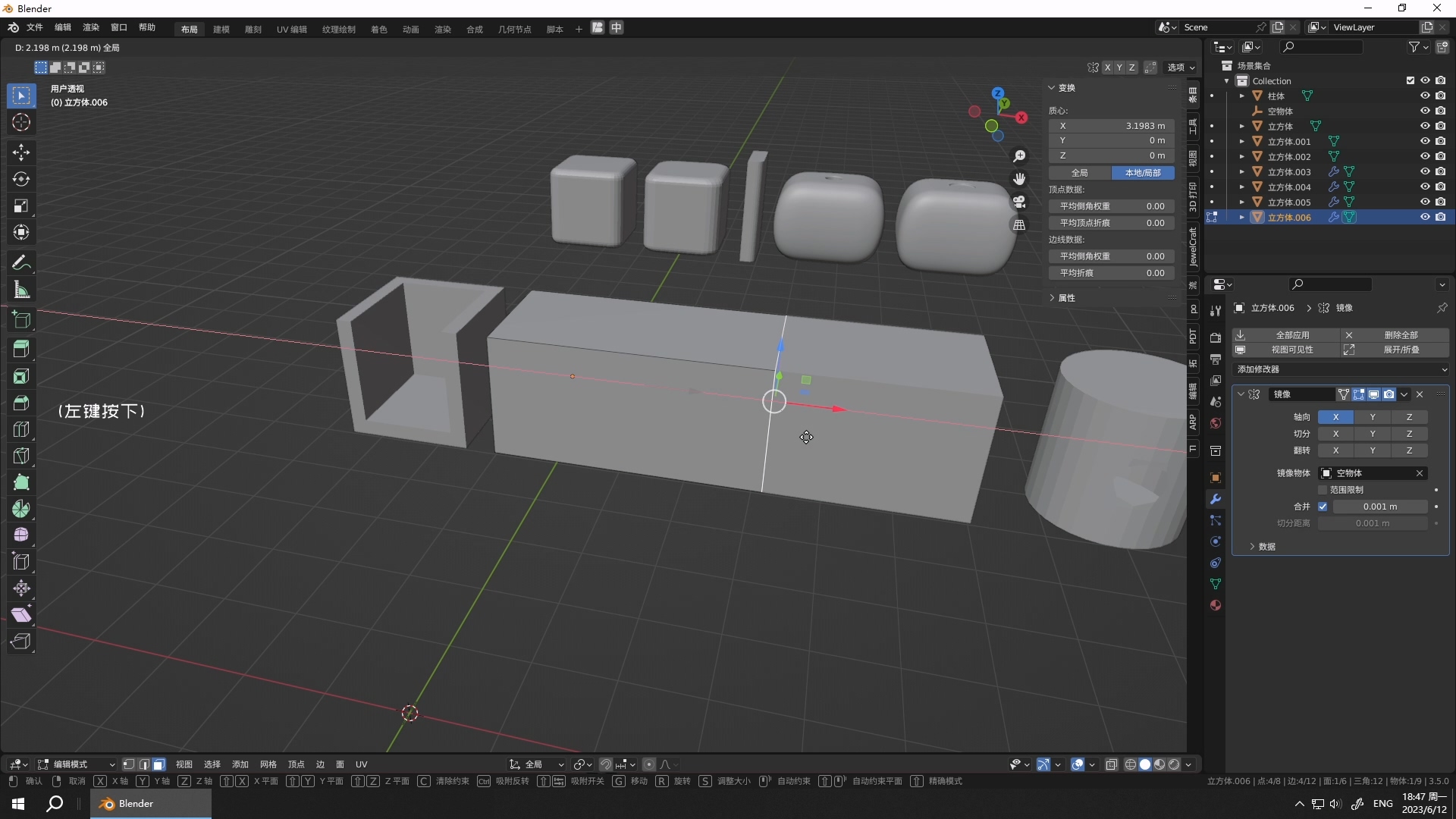Select the Rotate tool in left toolbar

[x=21, y=179]
